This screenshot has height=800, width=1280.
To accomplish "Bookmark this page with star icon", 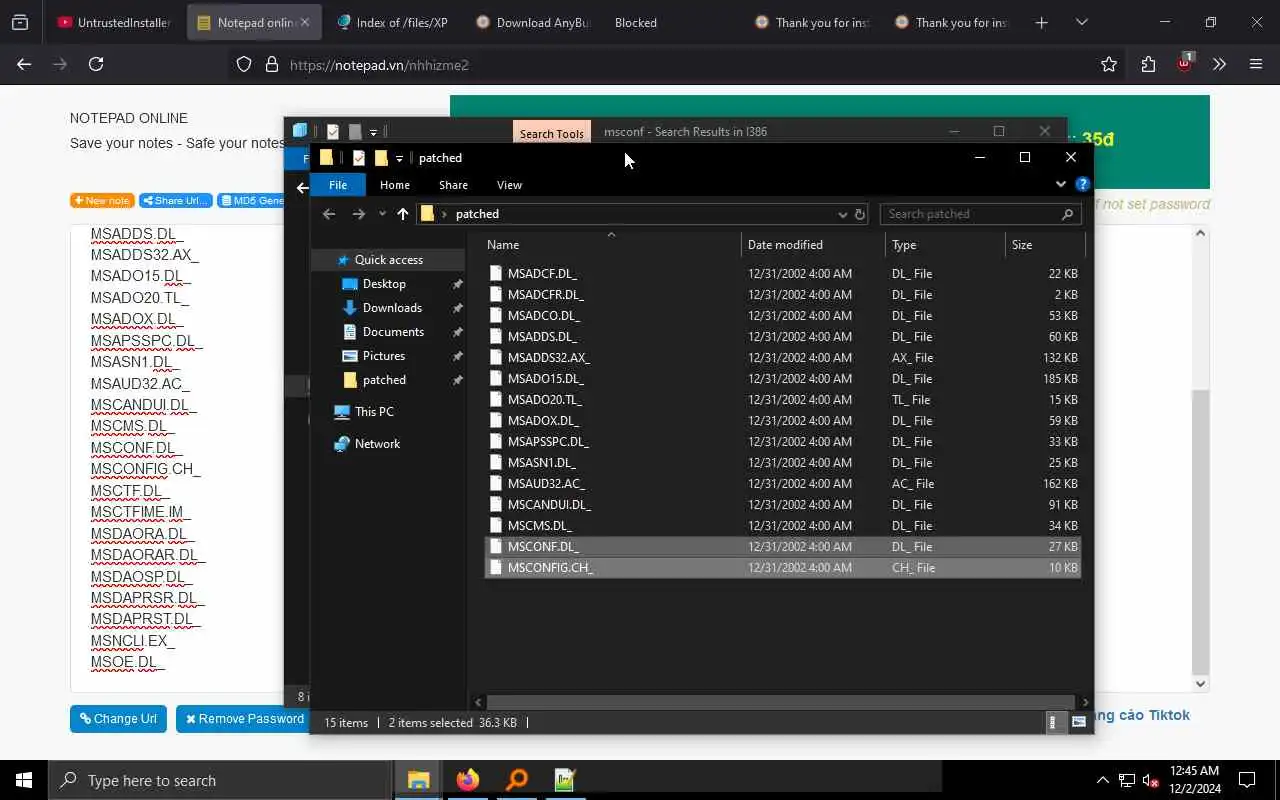I will 1109,64.
